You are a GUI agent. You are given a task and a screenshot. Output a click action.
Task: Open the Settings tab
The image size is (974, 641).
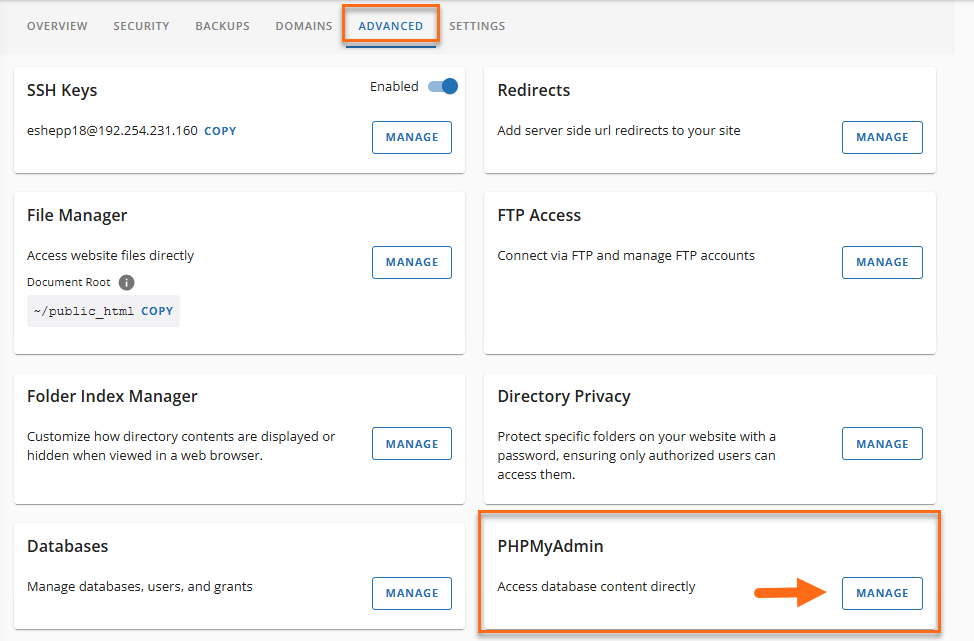pos(477,26)
